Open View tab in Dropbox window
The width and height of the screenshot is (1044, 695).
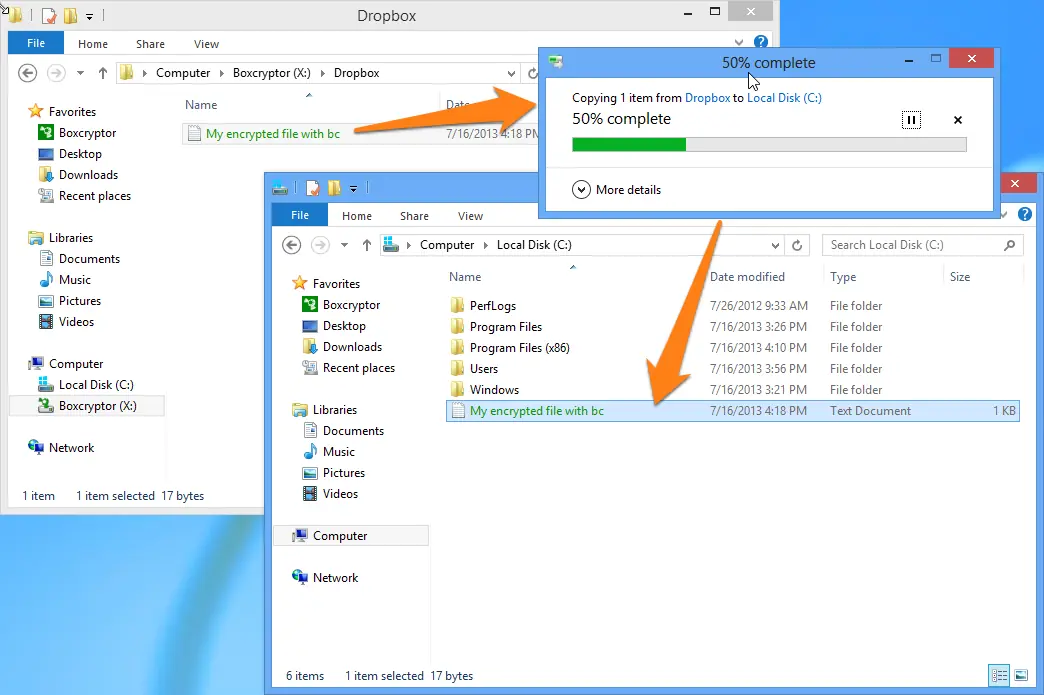[x=206, y=44]
